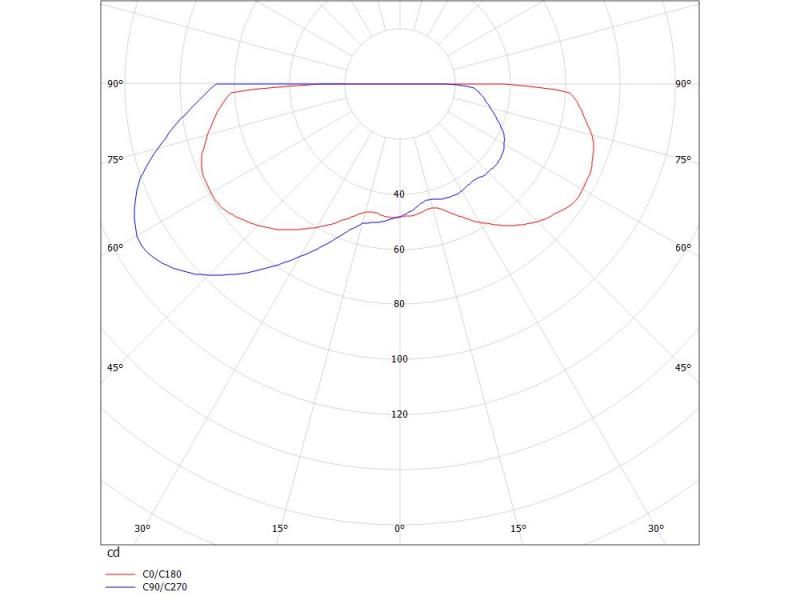The width and height of the screenshot is (800, 600).
Task: Click the left-side 90° angle label
Action: tap(115, 84)
